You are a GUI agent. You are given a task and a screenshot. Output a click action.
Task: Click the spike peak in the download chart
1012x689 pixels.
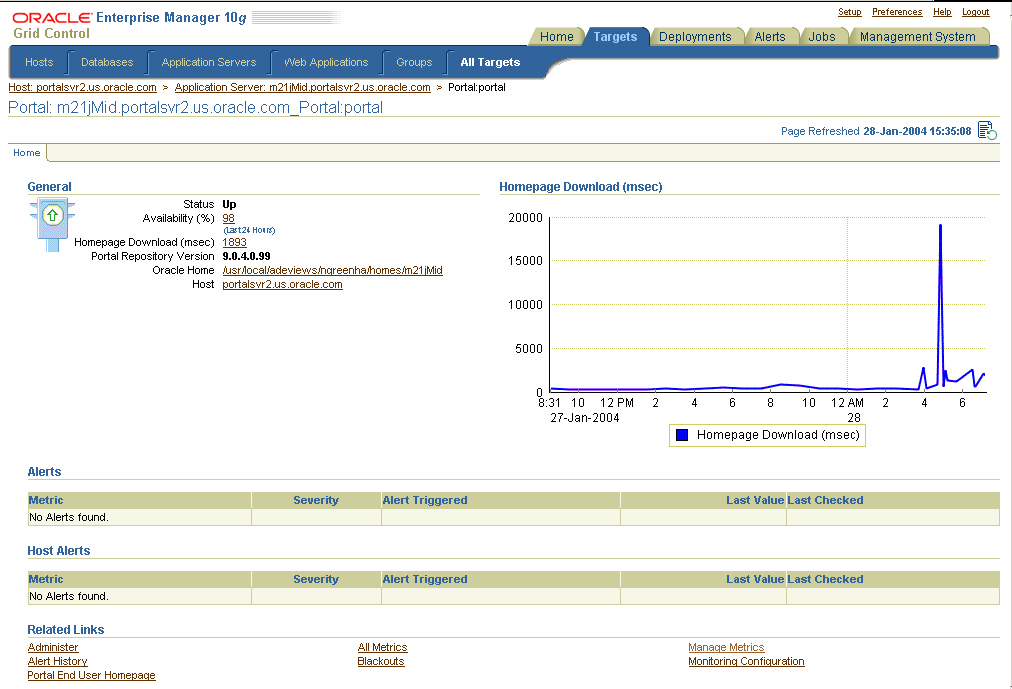click(940, 226)
